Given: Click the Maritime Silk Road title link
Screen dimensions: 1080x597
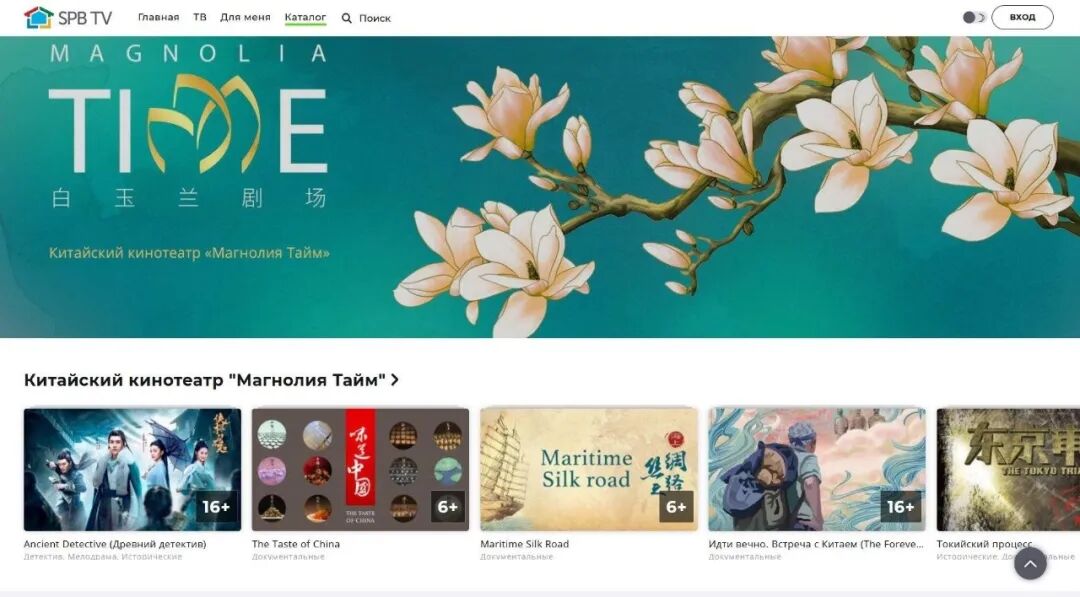Looking at the screenshot, I should pyautogui.click(x=524, y=544).
